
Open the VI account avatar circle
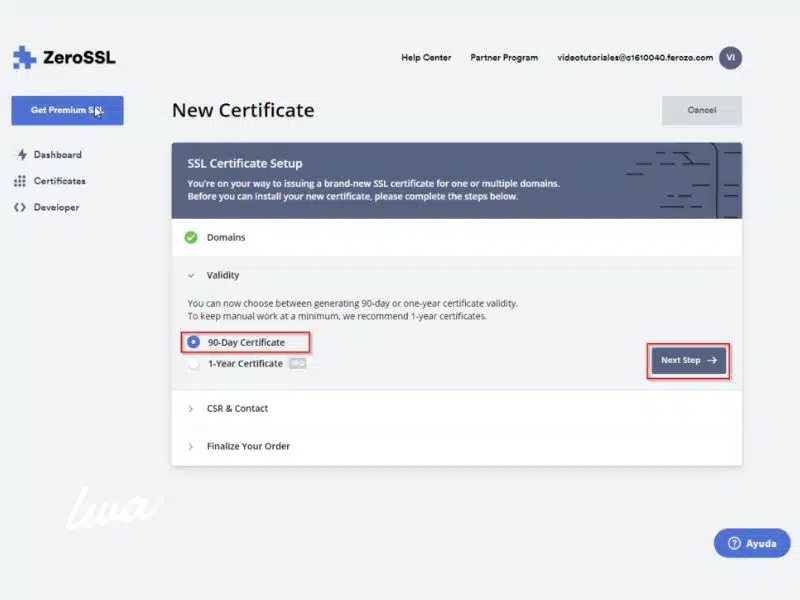pos(731,57)
